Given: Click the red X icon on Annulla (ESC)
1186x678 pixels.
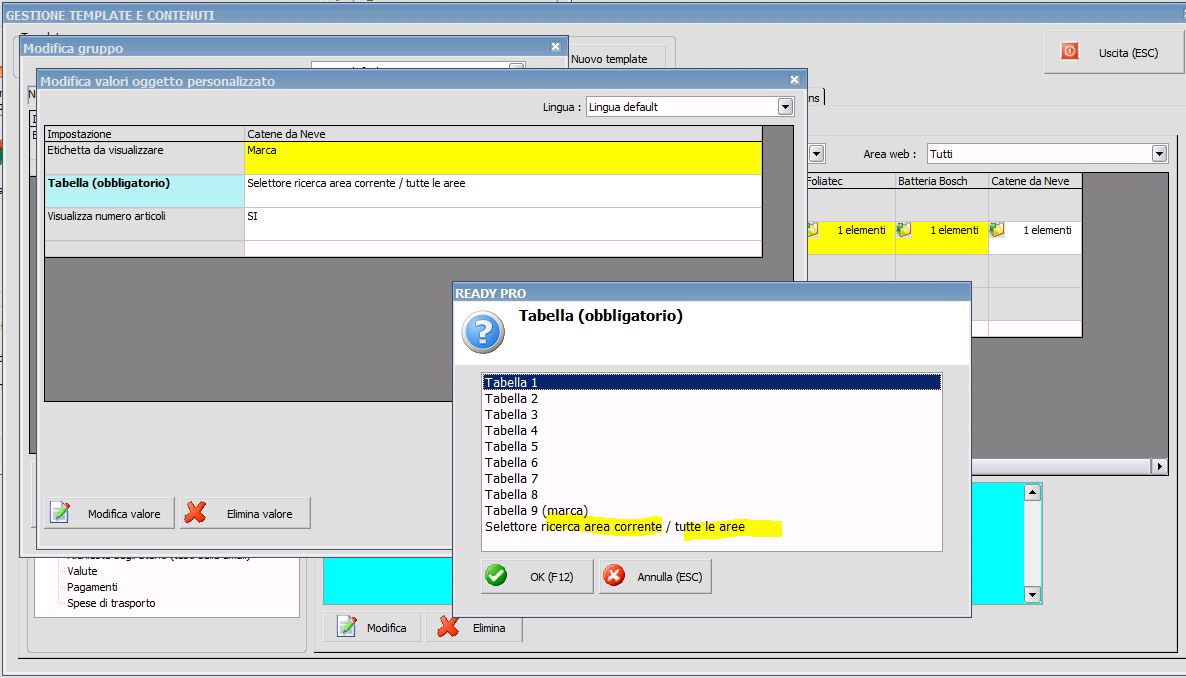Looking at the screenshot, I should [613, 576].
